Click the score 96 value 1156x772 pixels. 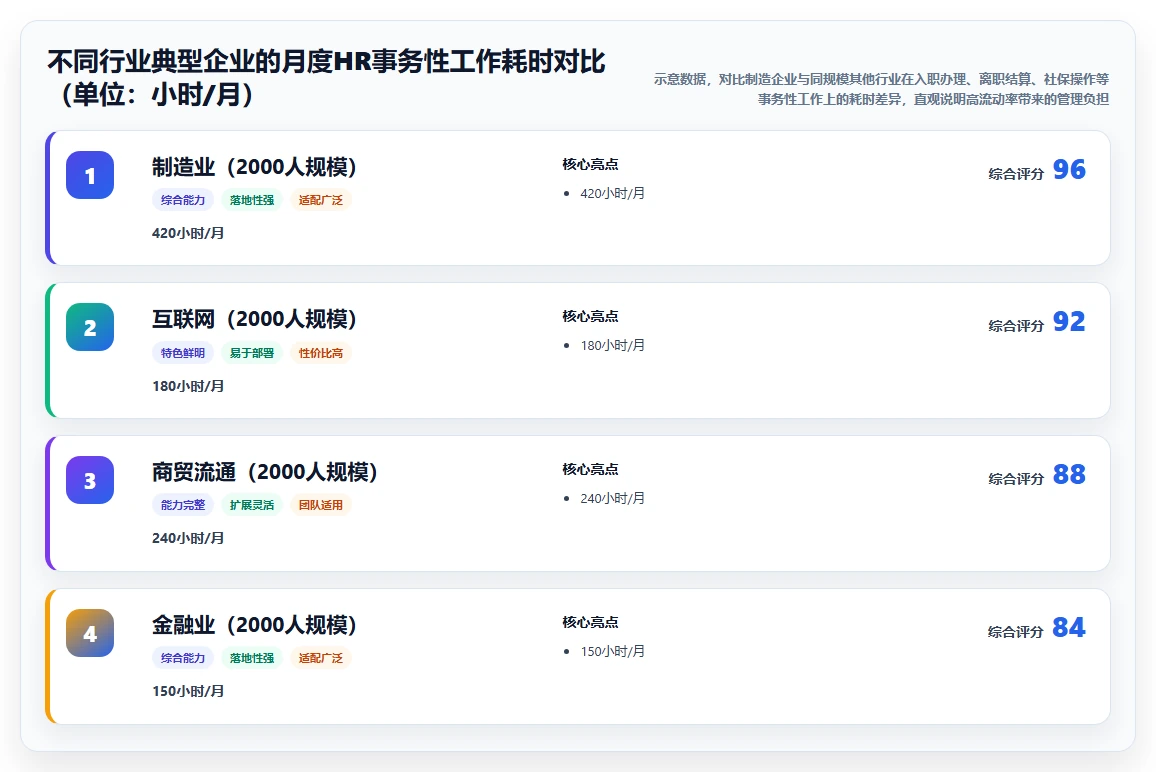(1069, 170)
